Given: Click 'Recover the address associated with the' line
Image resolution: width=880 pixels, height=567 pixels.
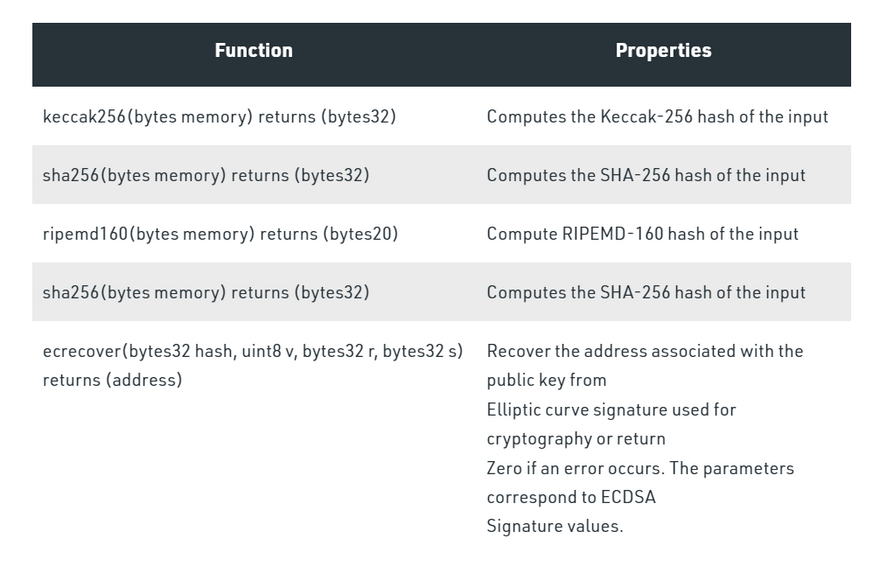Looking at the screenshot, I should pyautogui.click(x=645, y=352).
